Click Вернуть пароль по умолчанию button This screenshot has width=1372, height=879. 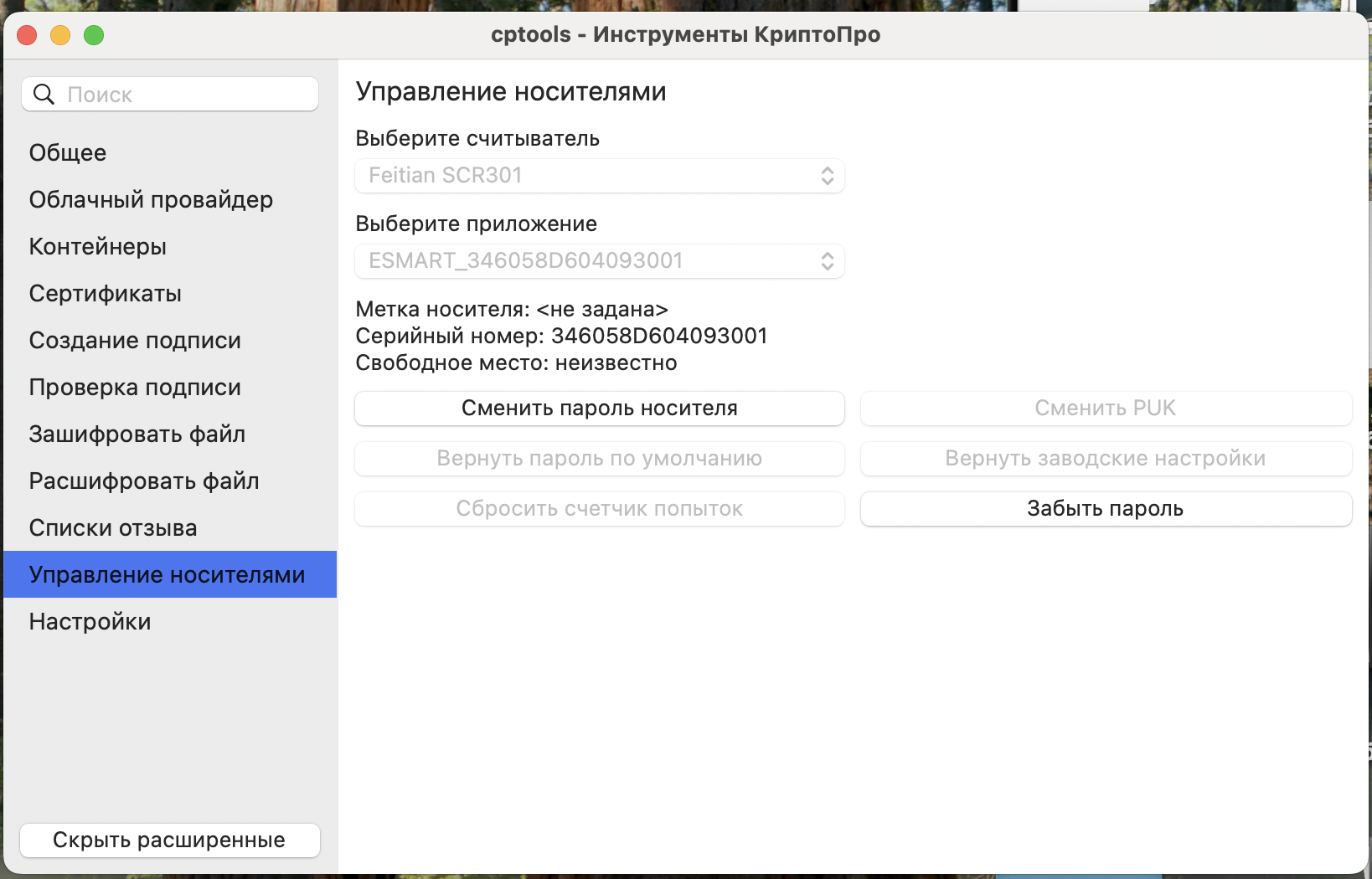(600, 458)
